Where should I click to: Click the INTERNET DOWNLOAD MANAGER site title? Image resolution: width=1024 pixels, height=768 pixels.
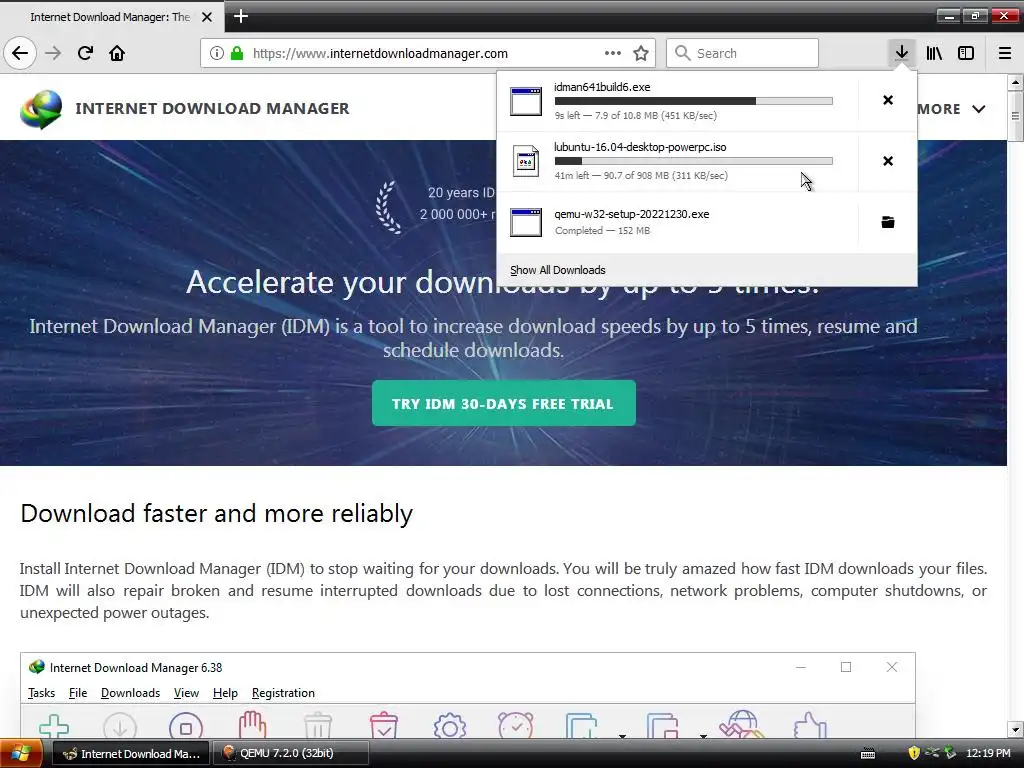(212, 108)
